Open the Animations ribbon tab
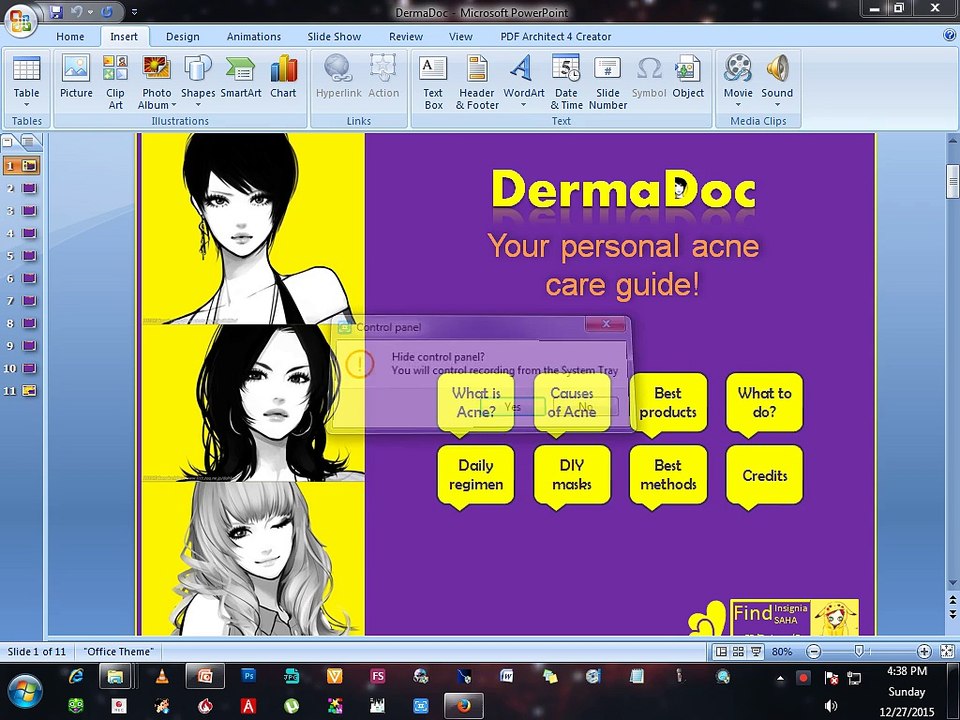Screen dimensions: 960x720 pyautogui.click(x=253, y=36)
